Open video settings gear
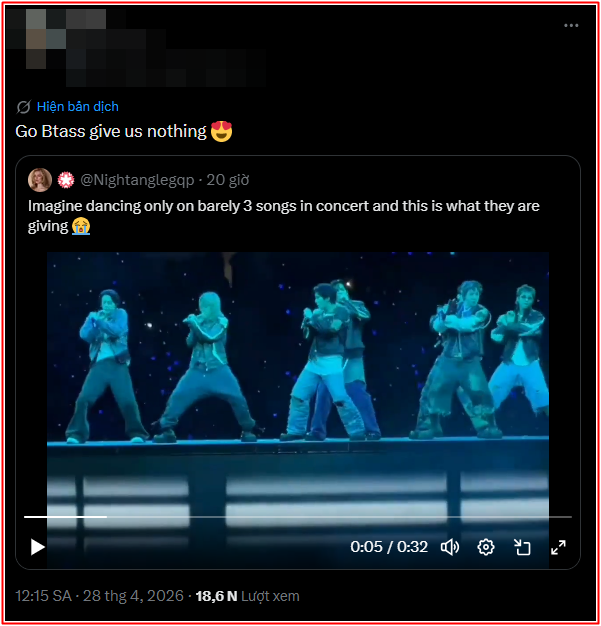Viewport: 601px width, 626px height. point(486,547)
